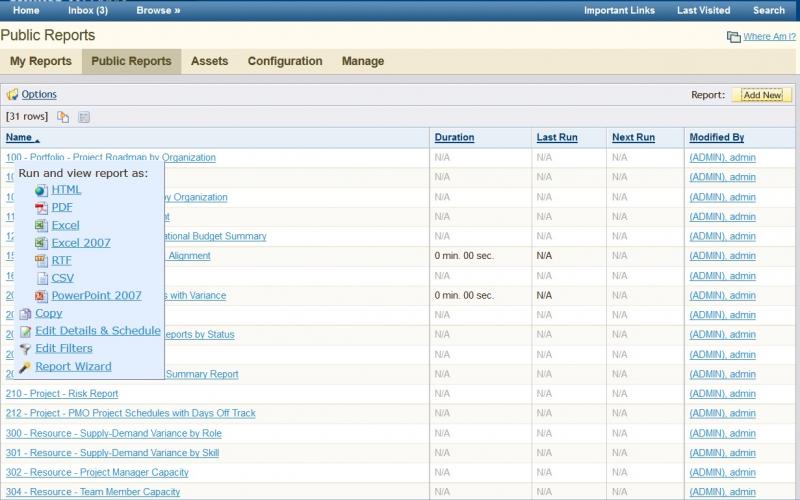The width and height of the screenshot is (800, 500).
Task: Open 100 - Portfolio - Project Roadmap by Organization
Action: tap(111, 157)
